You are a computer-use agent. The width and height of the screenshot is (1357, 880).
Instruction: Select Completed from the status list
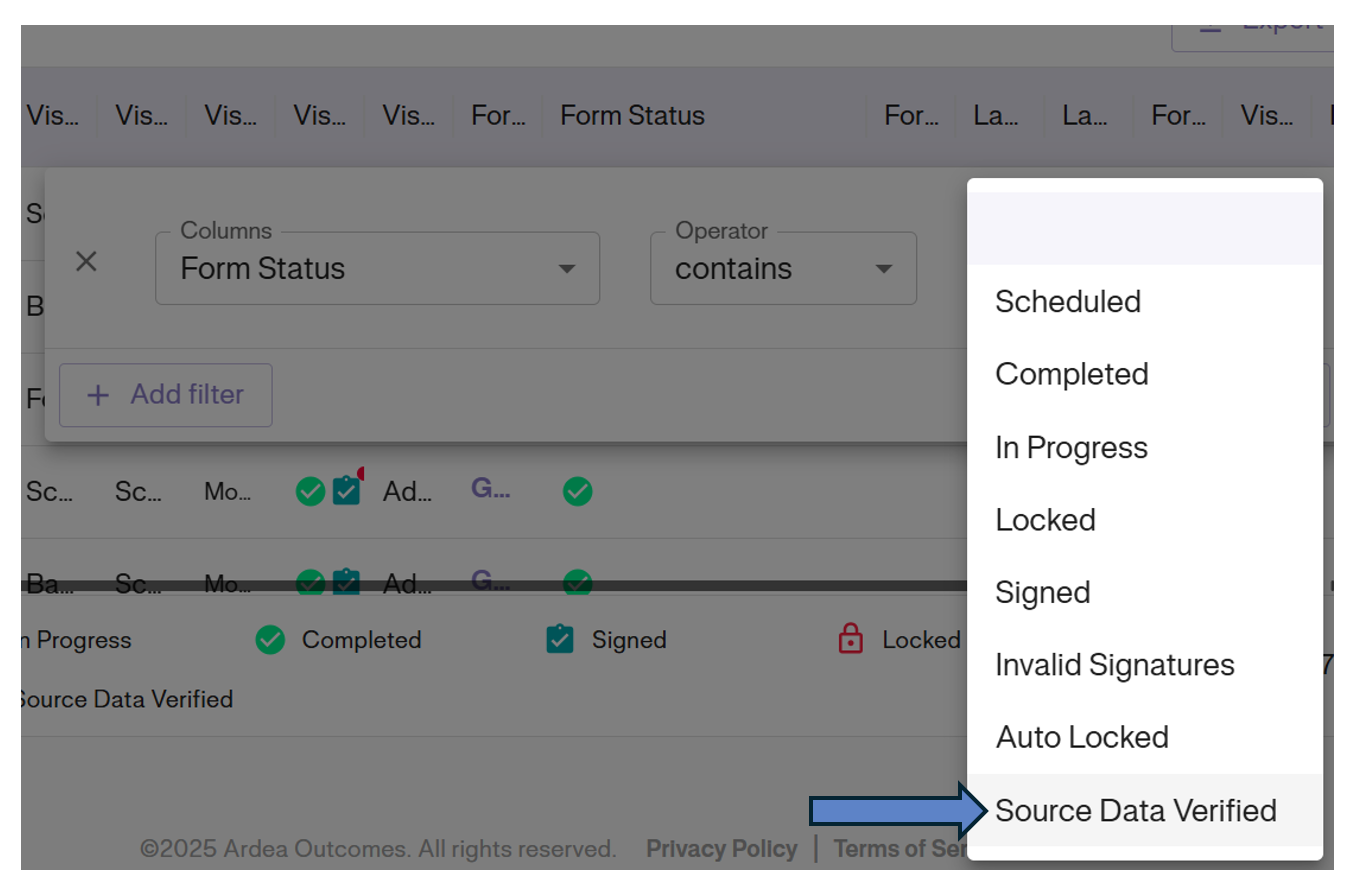click(1072, 374)
